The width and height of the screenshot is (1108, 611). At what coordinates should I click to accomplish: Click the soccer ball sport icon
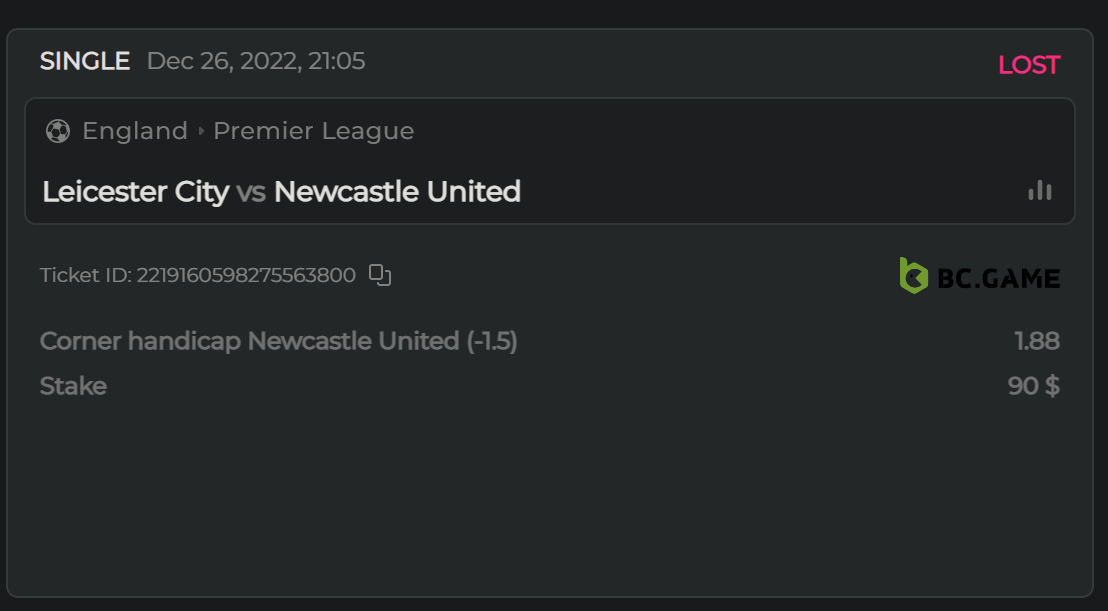[58, 131]
